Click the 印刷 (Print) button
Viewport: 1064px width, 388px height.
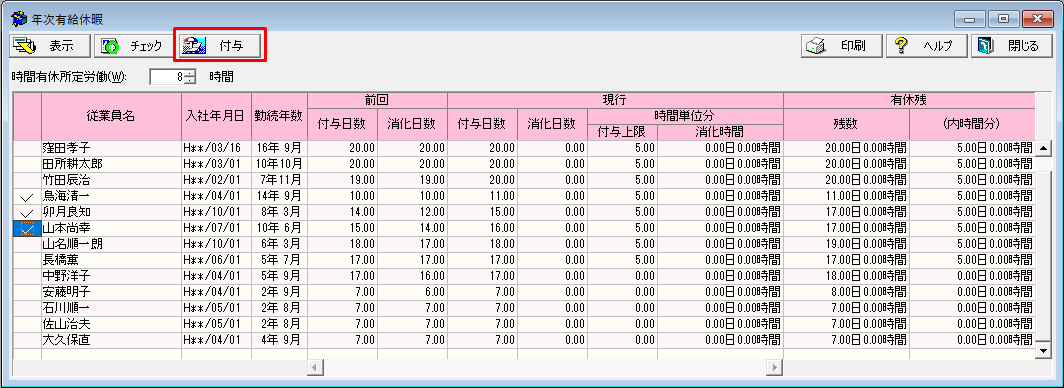[x=842, y=46]
